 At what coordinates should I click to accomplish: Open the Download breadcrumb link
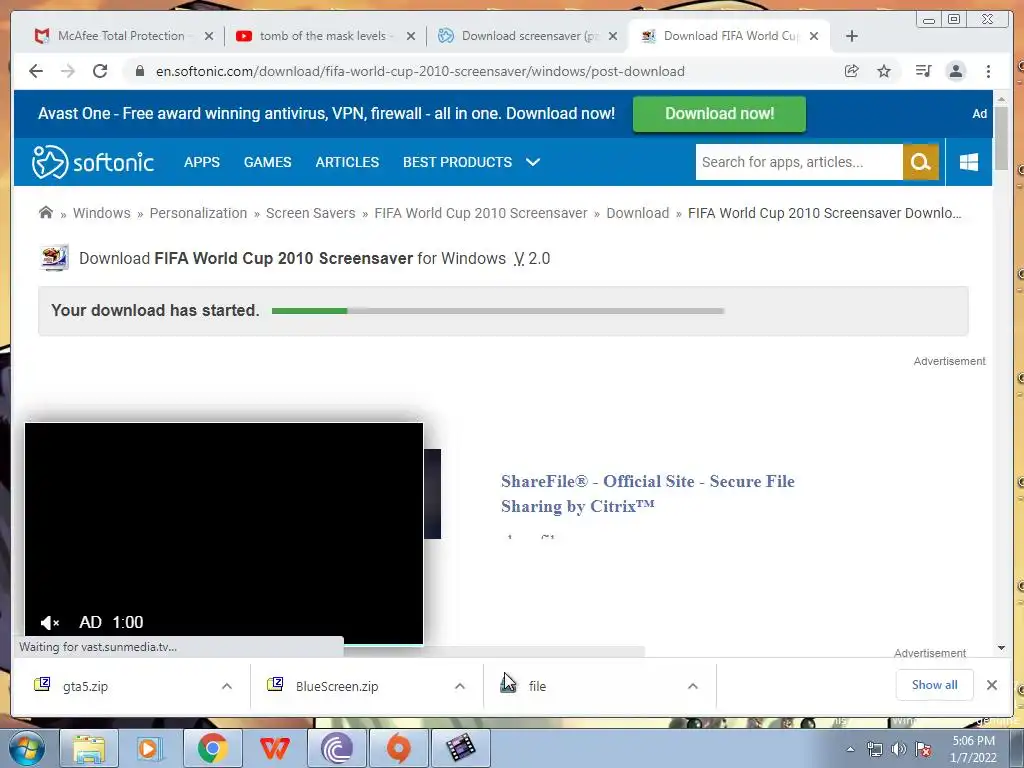point(638,213)
